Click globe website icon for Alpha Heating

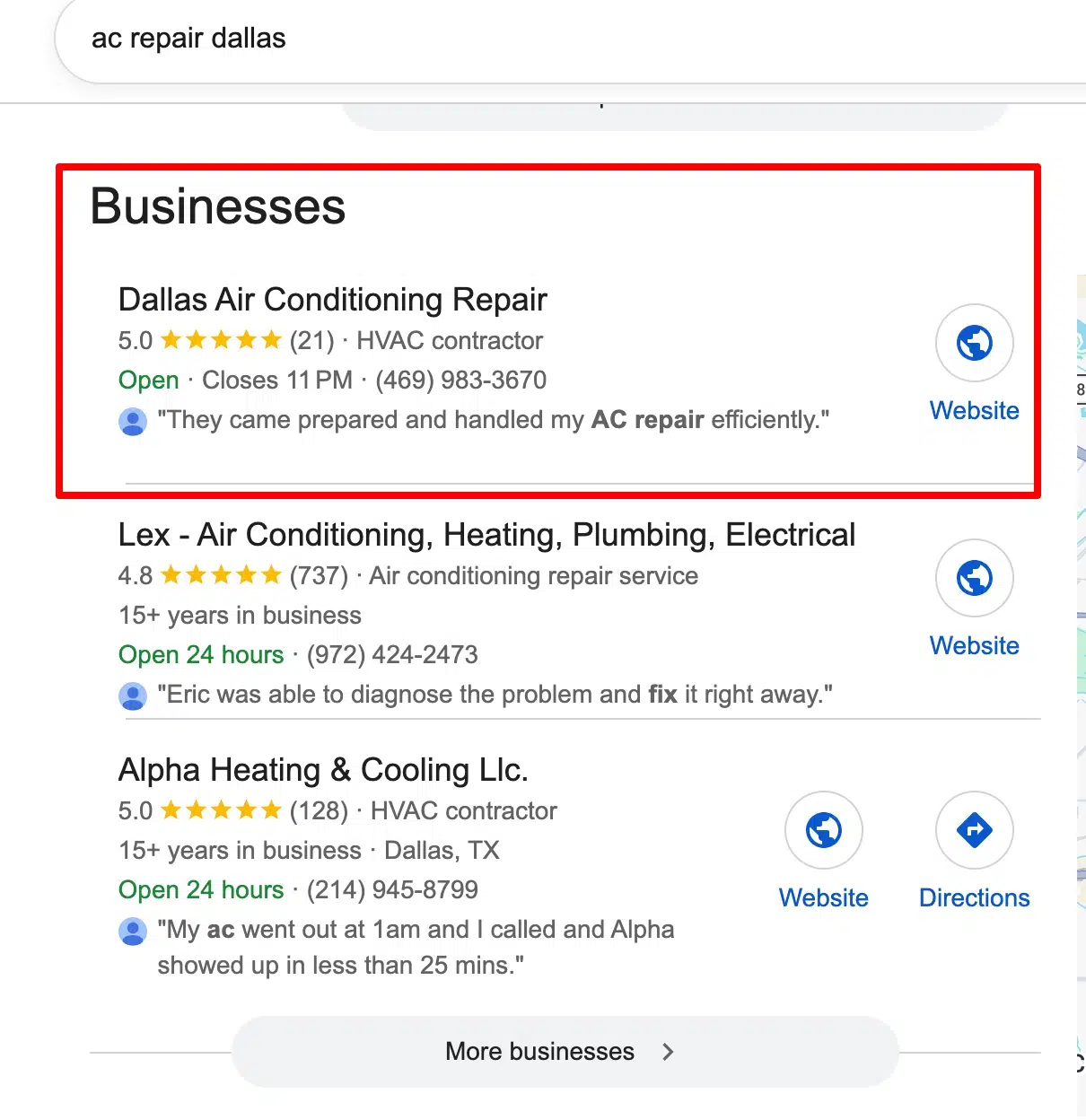(823, 830)
